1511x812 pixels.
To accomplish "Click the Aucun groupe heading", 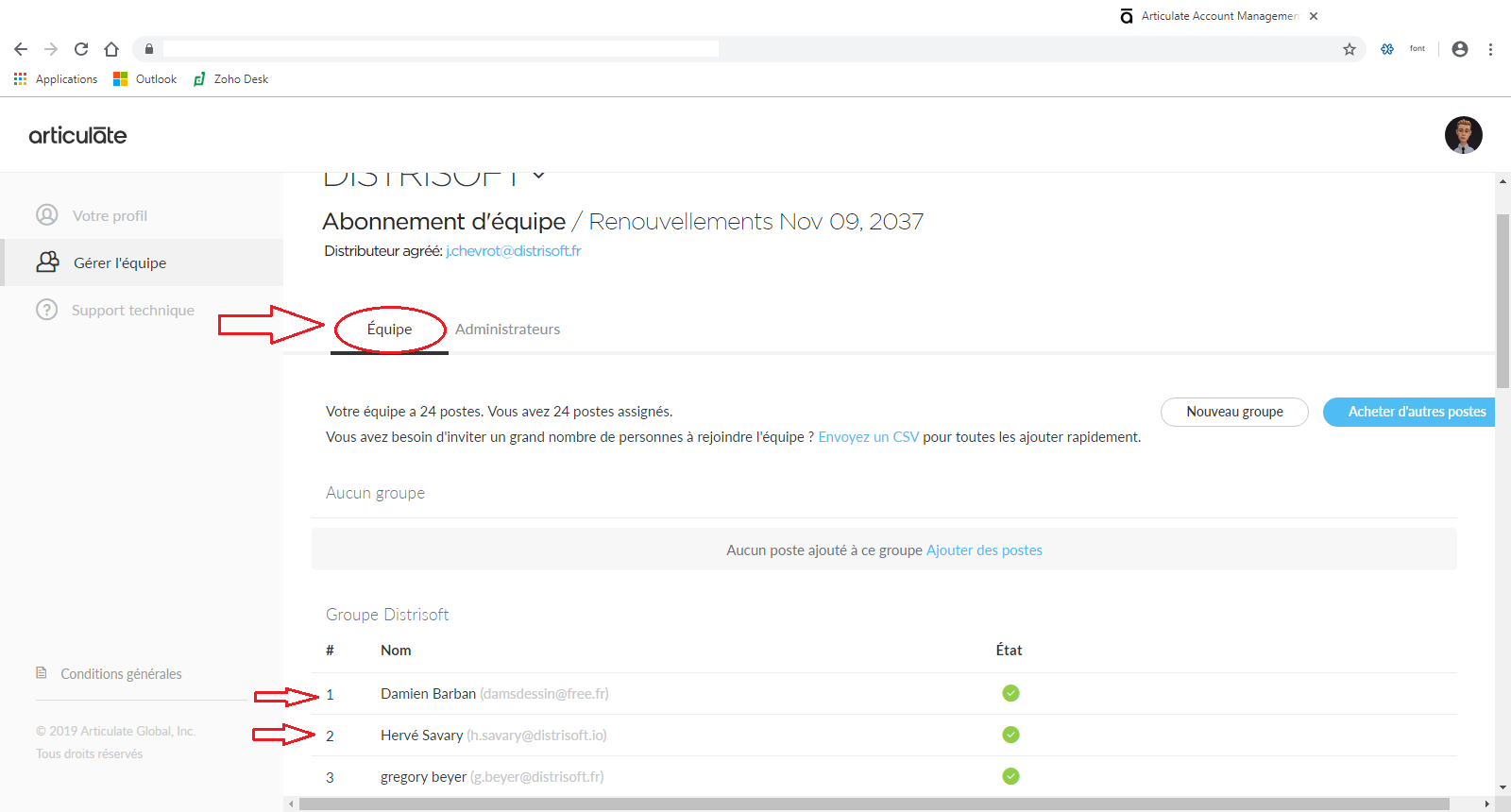I will coord(375,493).
